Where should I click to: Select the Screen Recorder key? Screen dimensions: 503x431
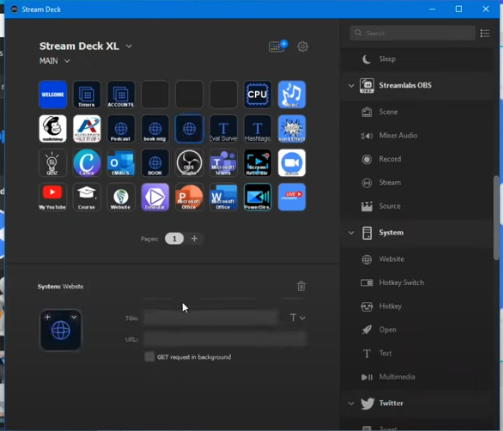pos(257,163)
